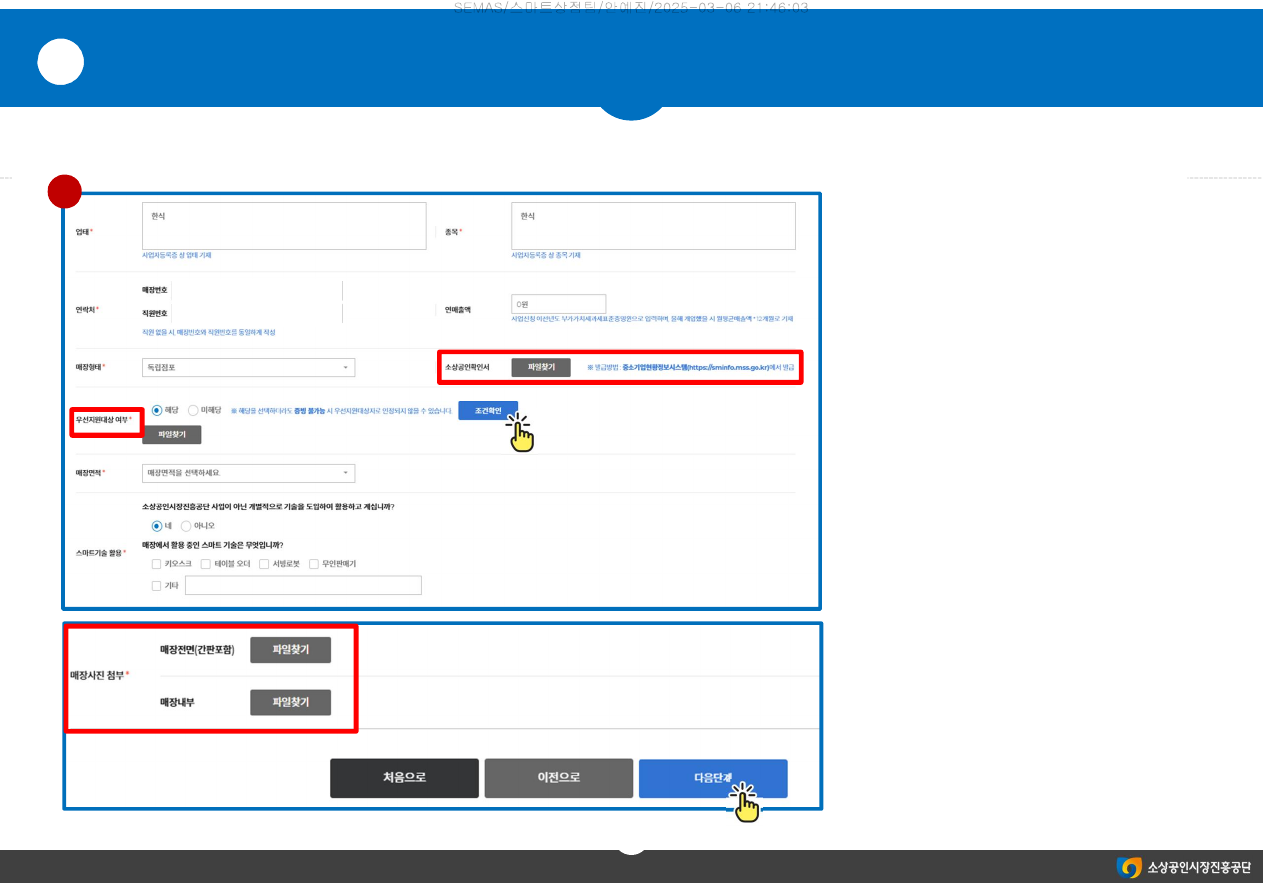Image resolution: width=1263 pixels, height=893 pixels.
Task: Click 파일찾기 next to 소상공인확인서
Action: click(541, 368)
